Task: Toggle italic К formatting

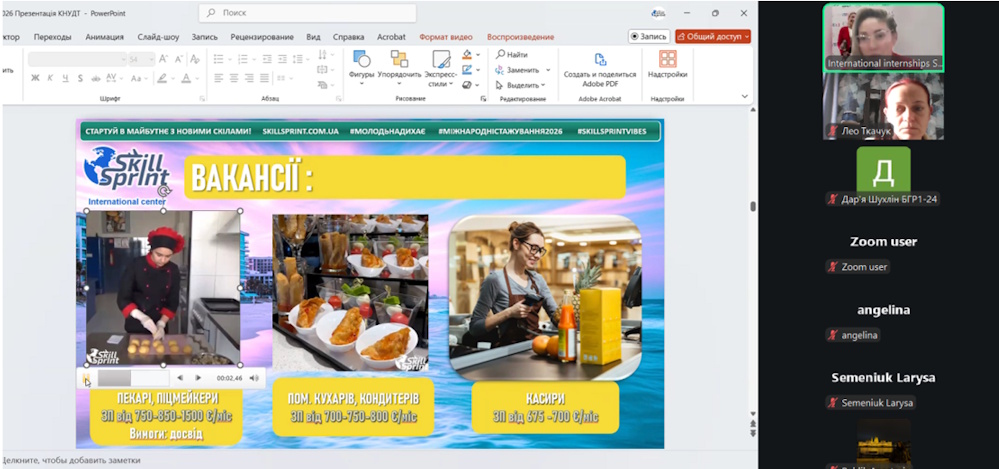Action: [x=50, y=78]
